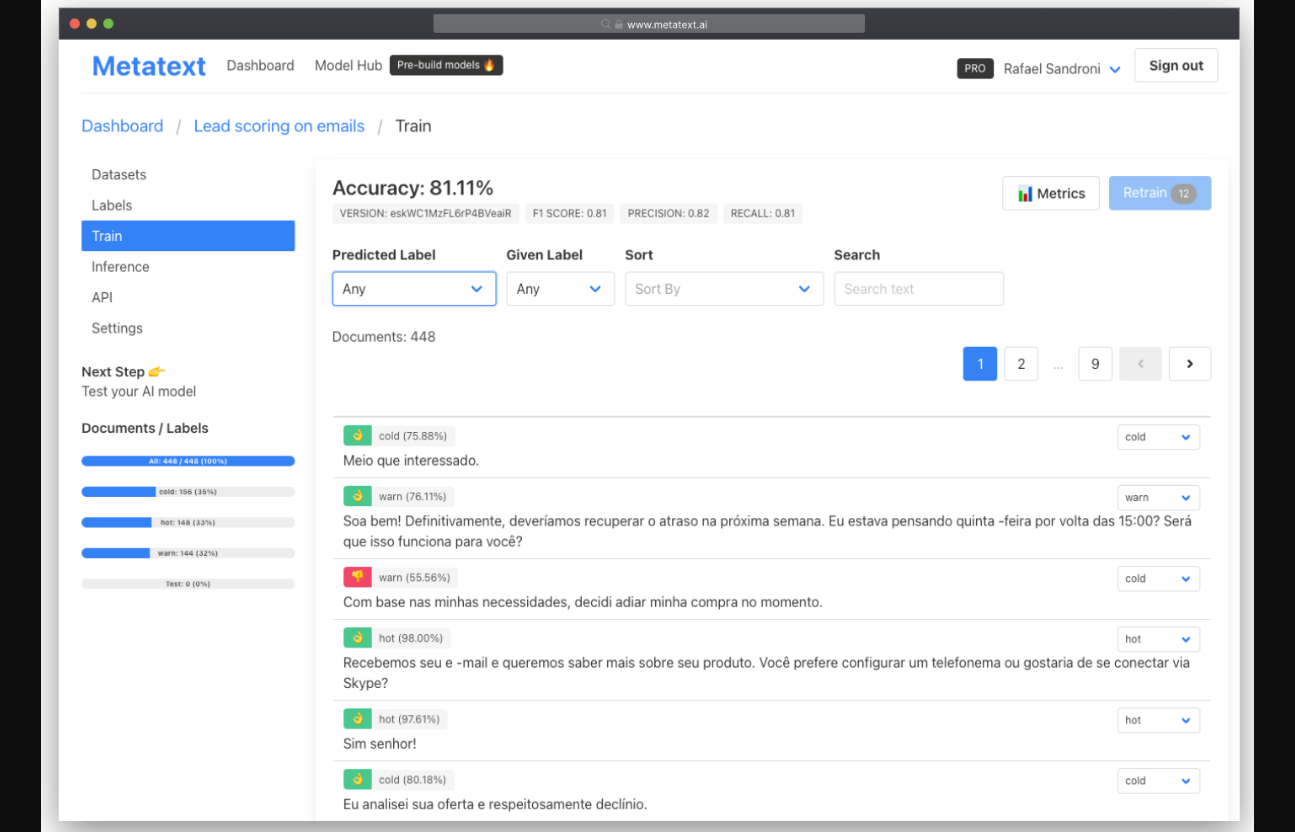Click the green OK icon on the 'Meio que interessado' row
This screenshot has height=832, width=1295.
coord(357,436)
